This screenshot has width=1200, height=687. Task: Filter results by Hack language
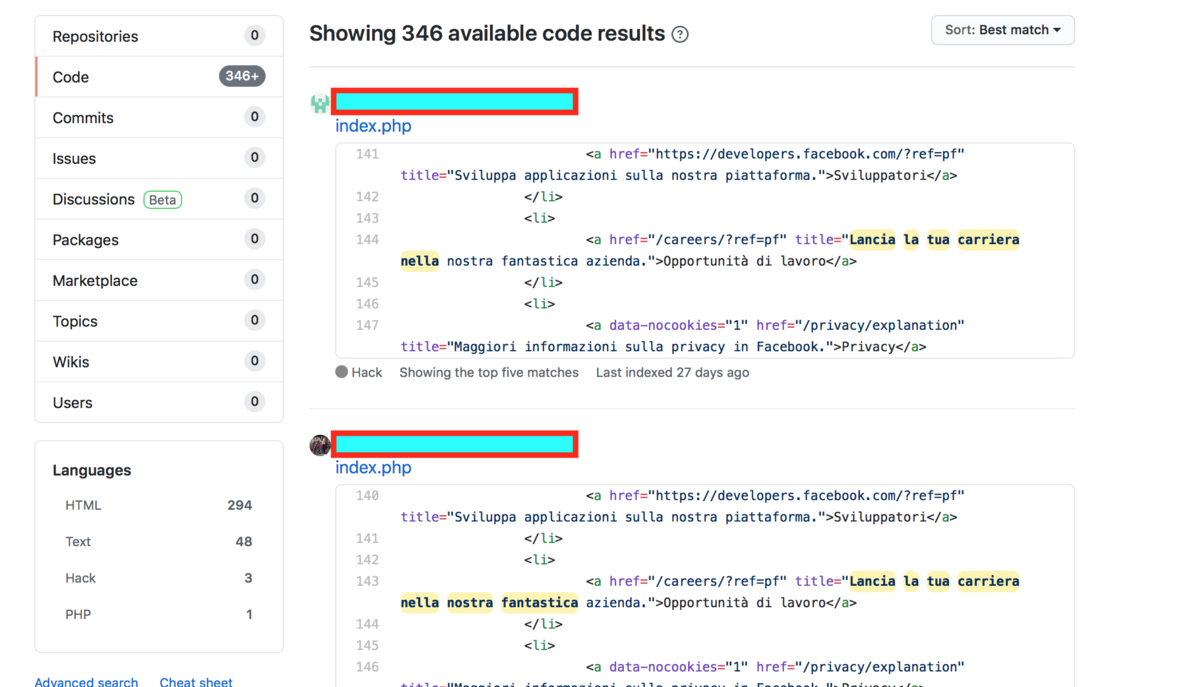[x=159, y=578]
